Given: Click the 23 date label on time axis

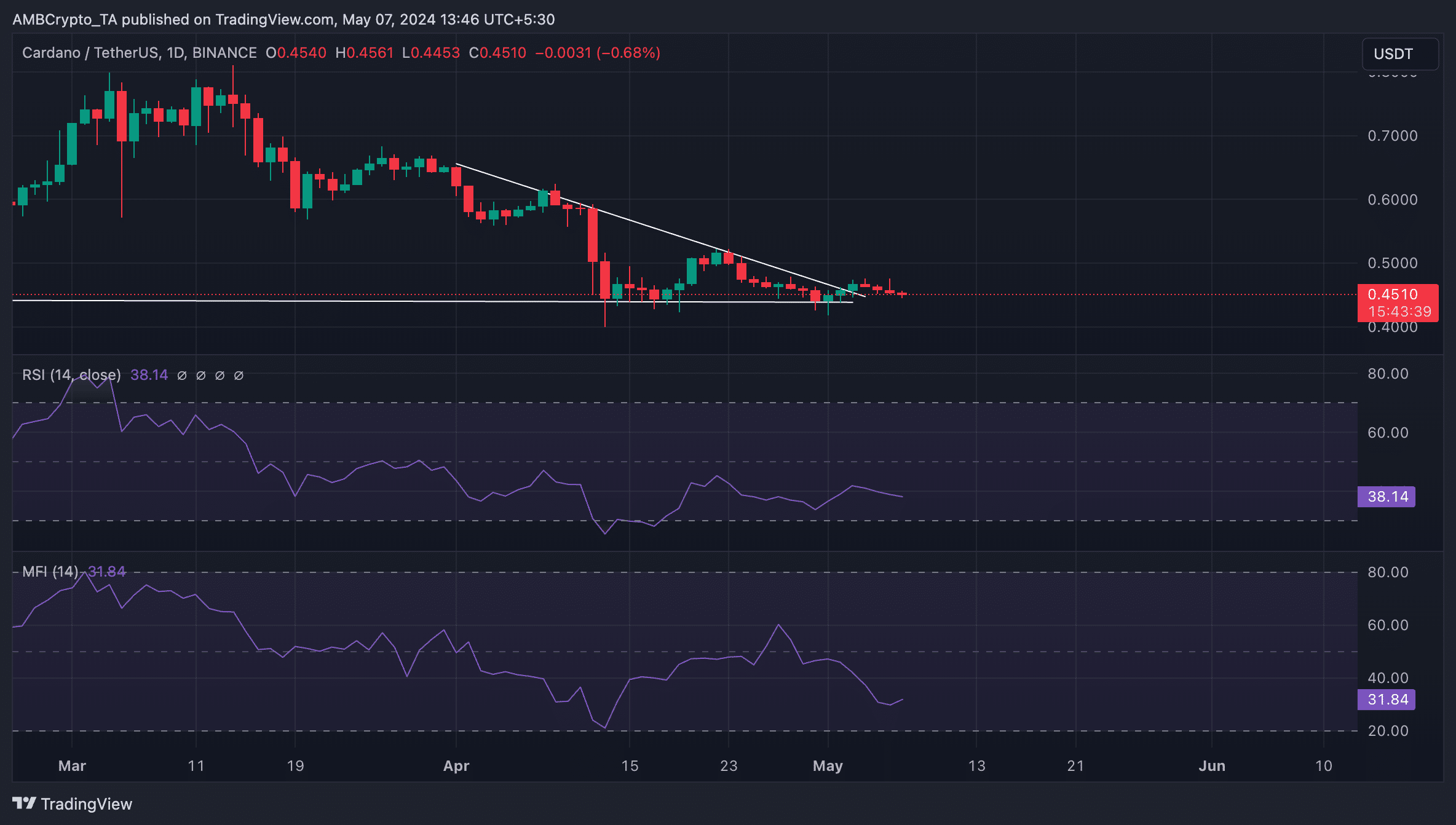Looking at the screenshot, I should [x=729, y=766].
